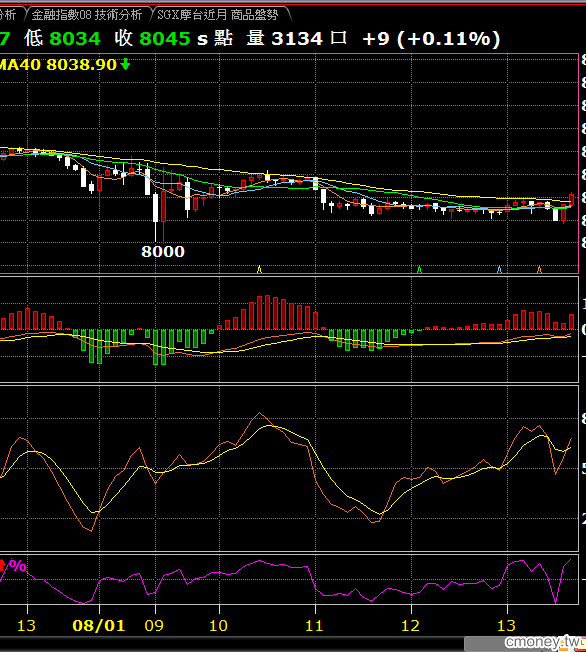The width and height of the screenshot is (586, 652).
Task: Click the blue triangle marker on the price chart baseline
Action: click(499, 269)
